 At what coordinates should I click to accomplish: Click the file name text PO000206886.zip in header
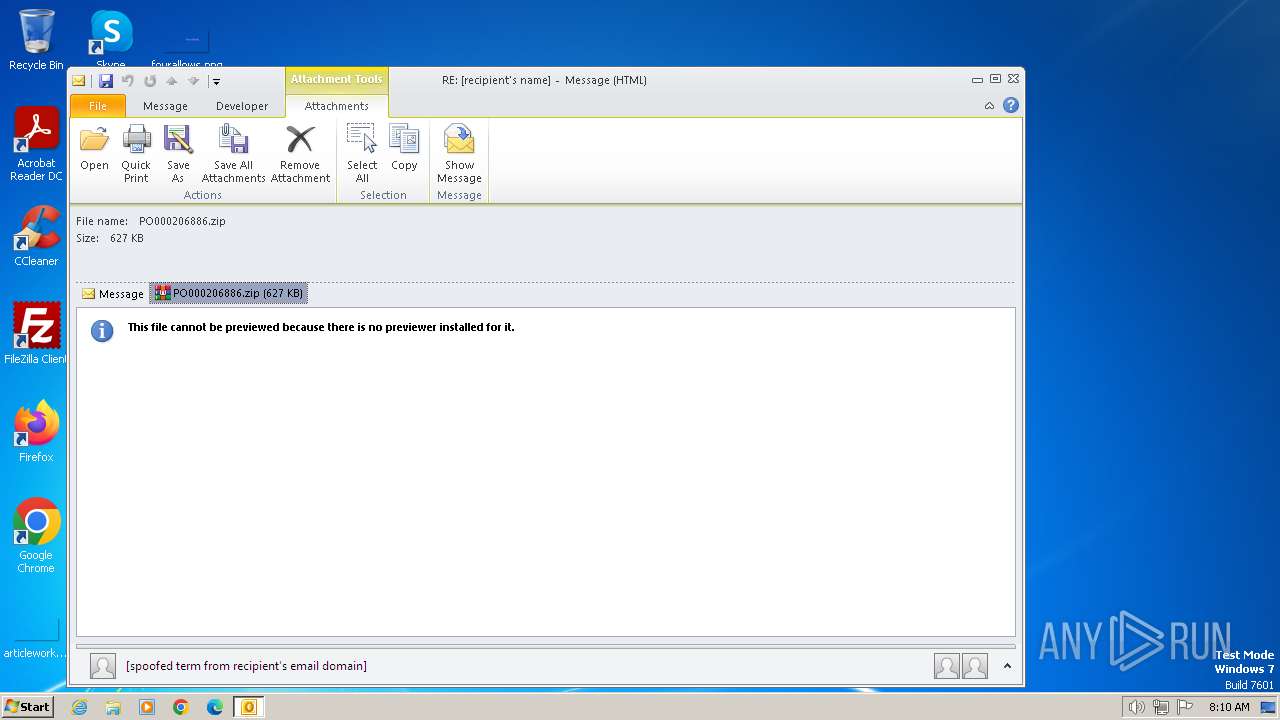[x=182, y=221]
